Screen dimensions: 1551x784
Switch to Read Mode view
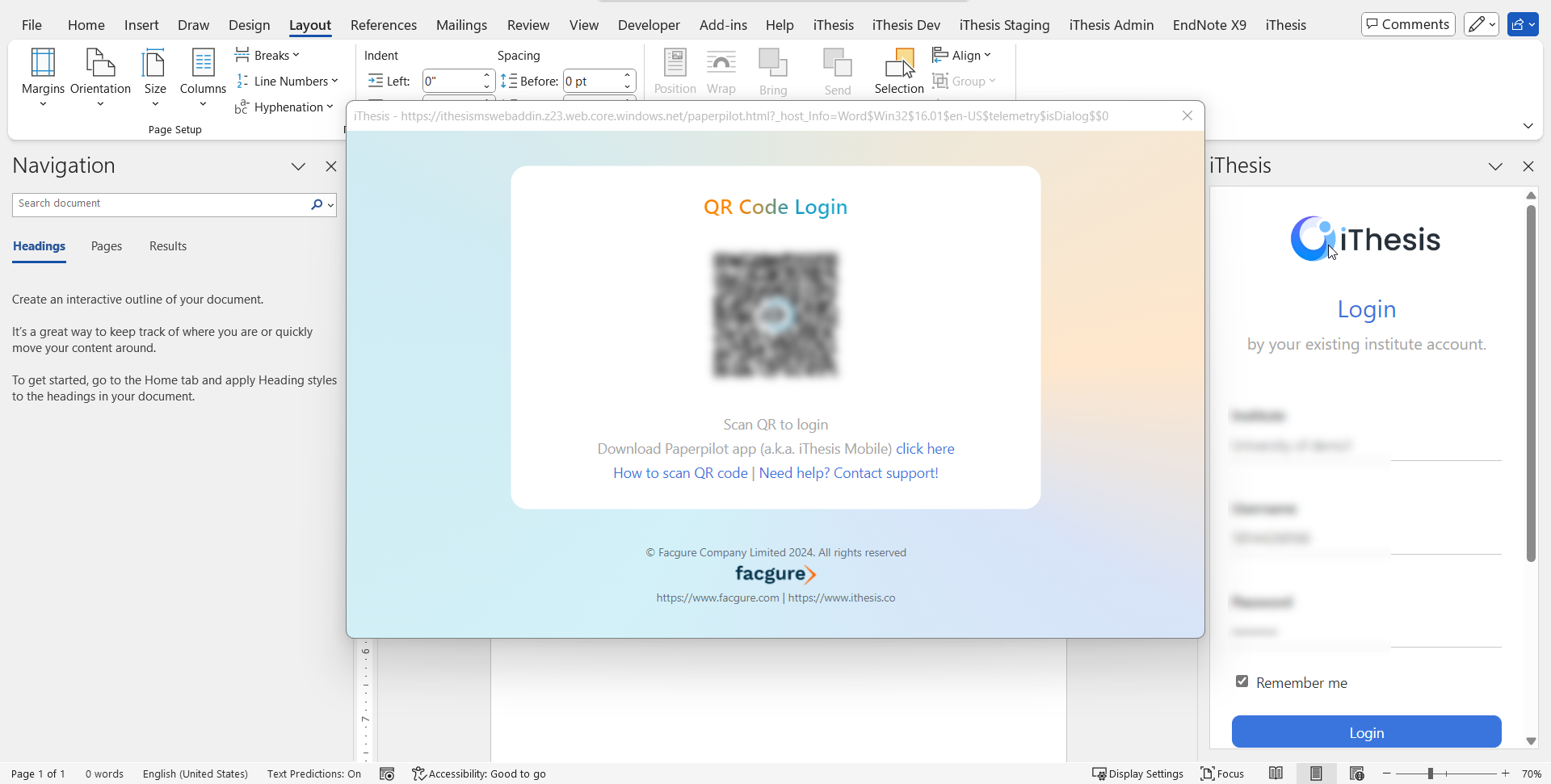1276,774
